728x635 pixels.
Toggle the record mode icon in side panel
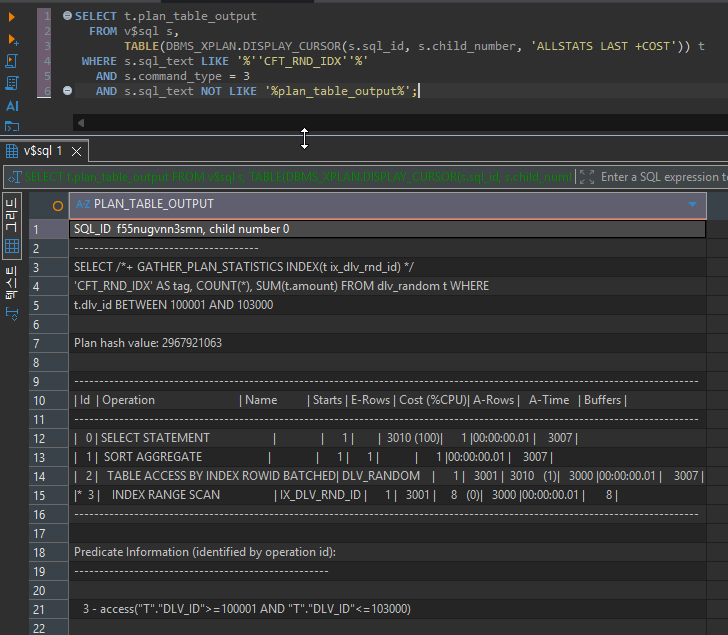tap(12, 314)
